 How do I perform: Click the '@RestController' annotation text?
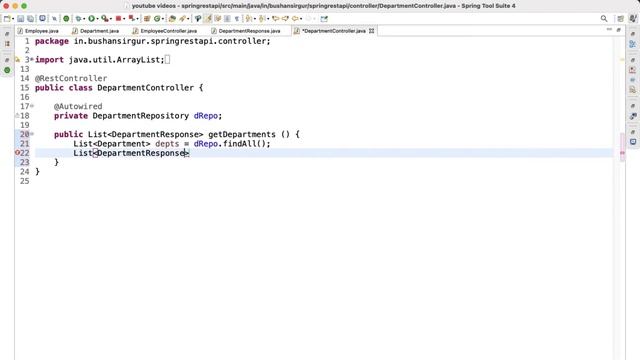[71, 78]
